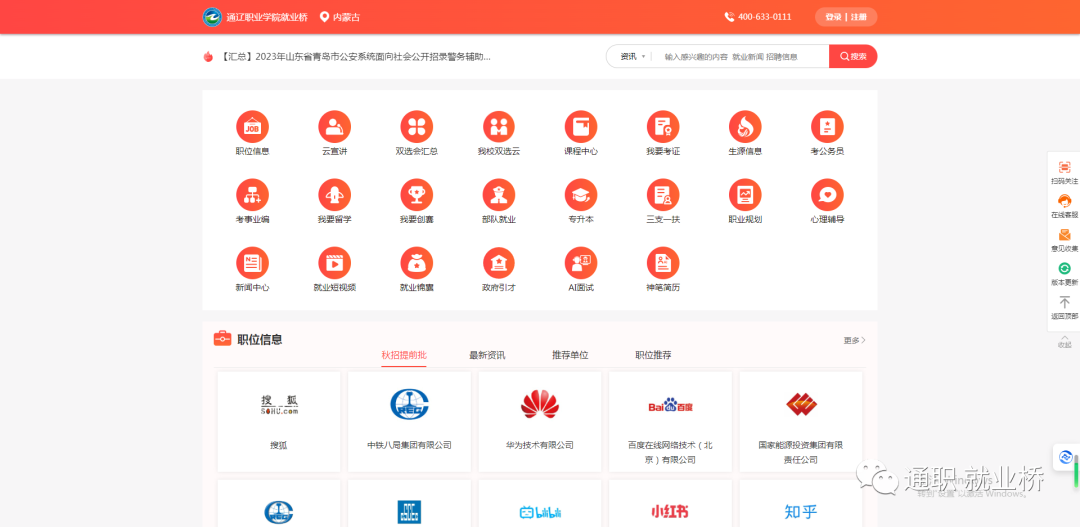Open the 专升本 graduation cap icon
The height and width of the screenshot is (527, 1080).
581,195
